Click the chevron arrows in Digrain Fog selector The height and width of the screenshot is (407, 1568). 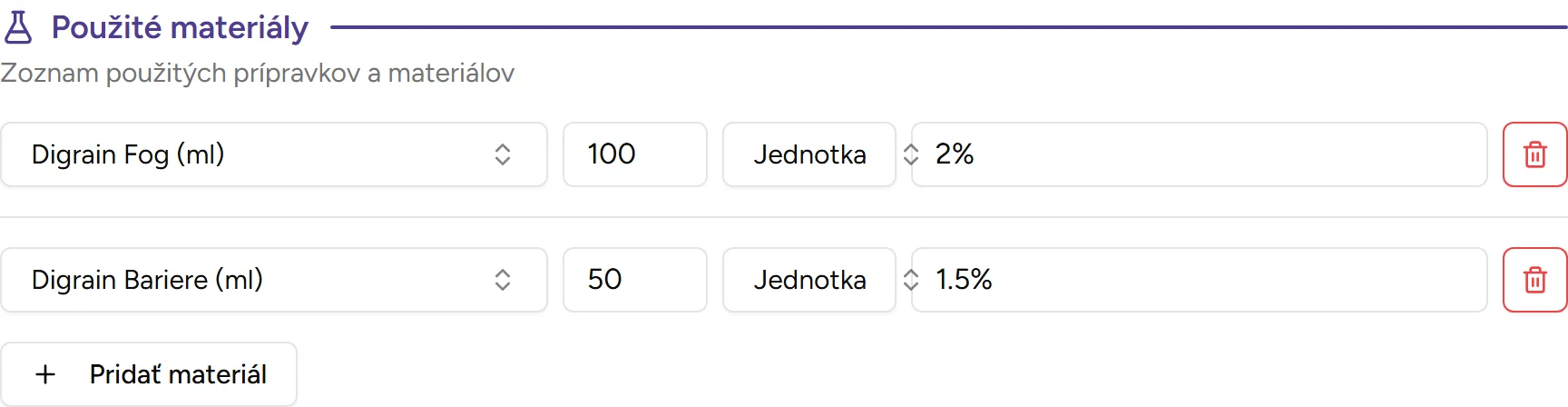tap(503, 154)
